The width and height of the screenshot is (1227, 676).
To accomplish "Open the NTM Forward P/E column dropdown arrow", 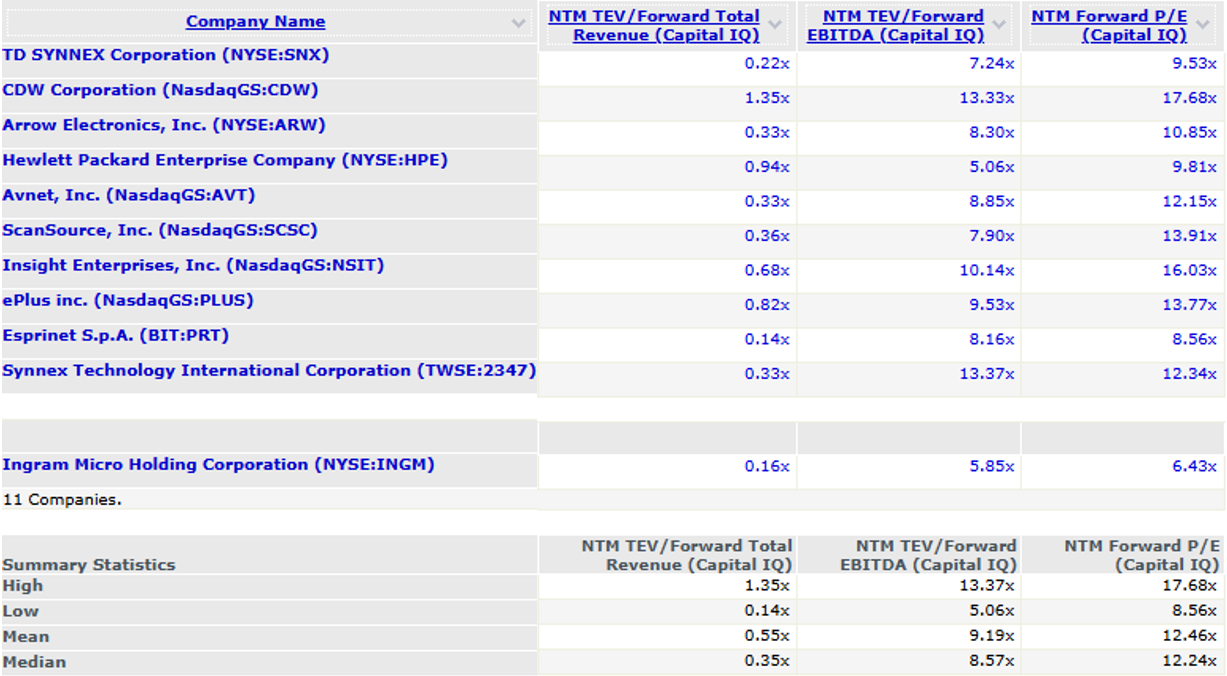I will pos(1204,23).
